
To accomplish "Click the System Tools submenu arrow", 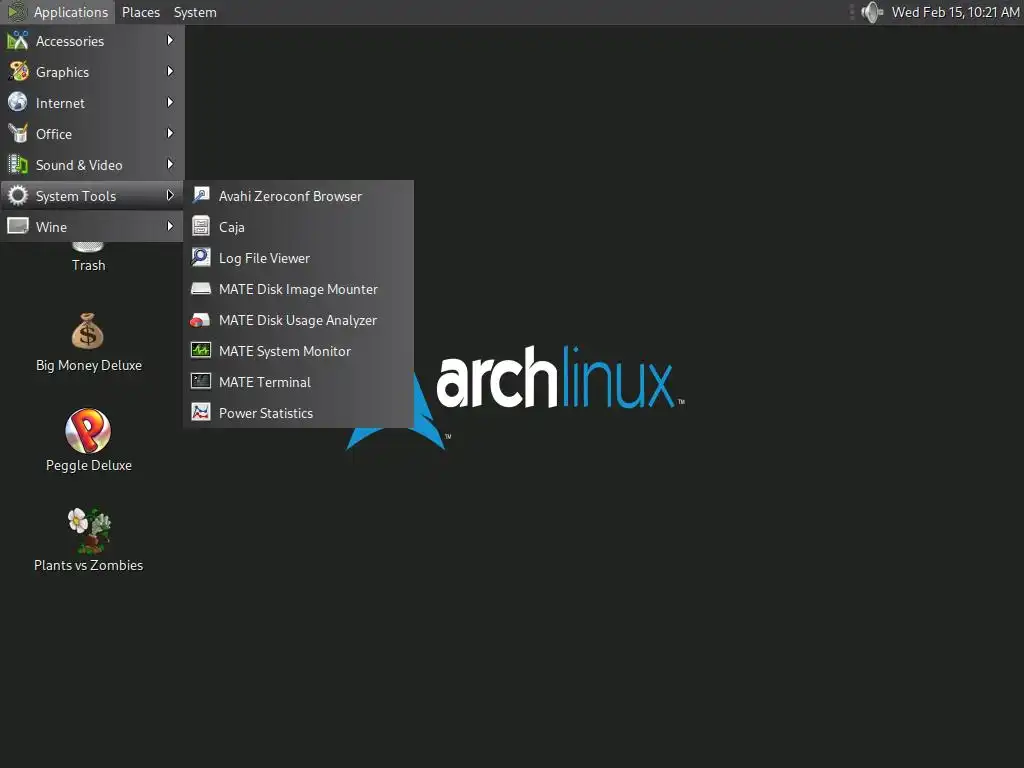I will (170, 195).
